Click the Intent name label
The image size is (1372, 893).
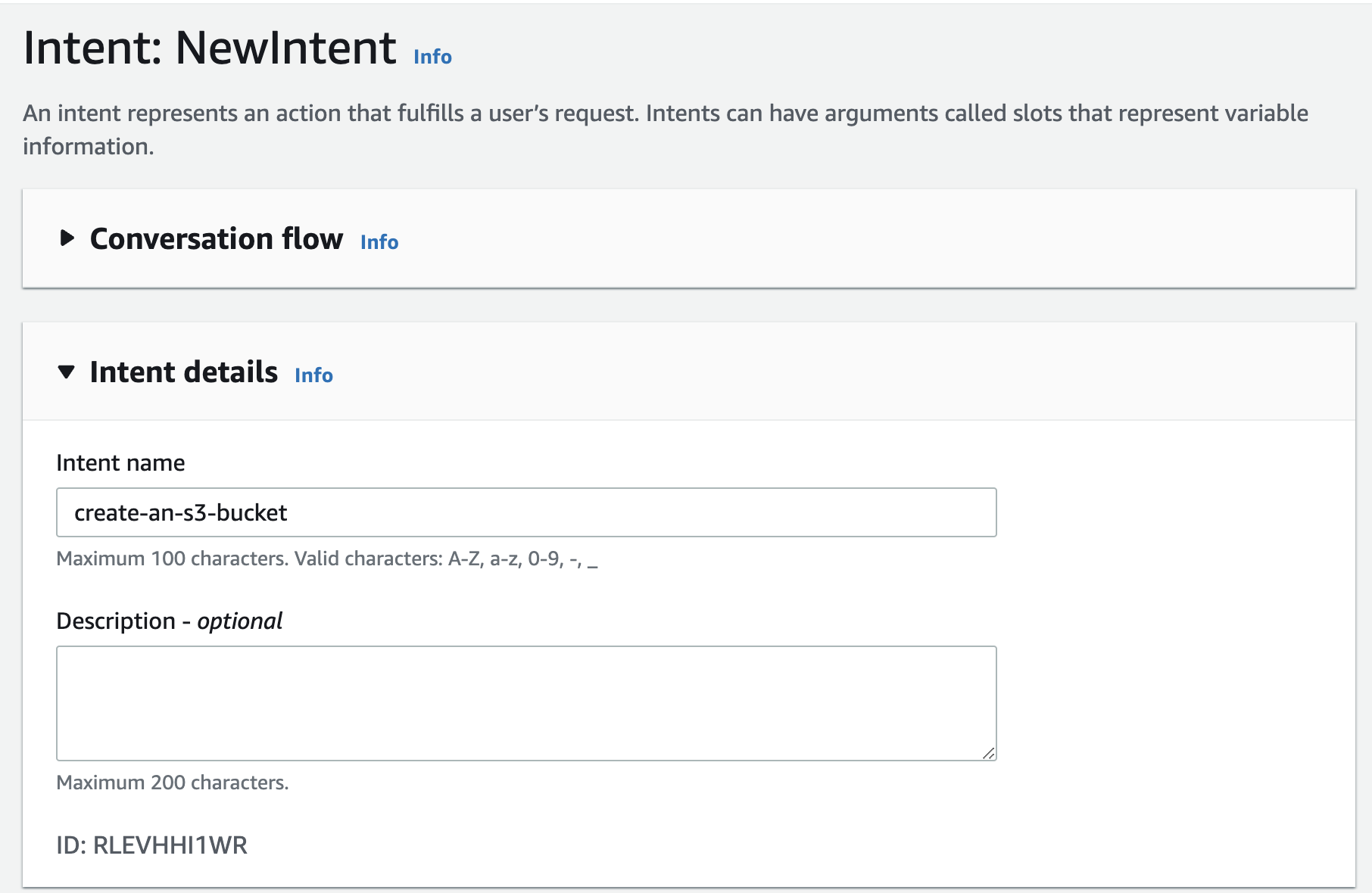120,462
